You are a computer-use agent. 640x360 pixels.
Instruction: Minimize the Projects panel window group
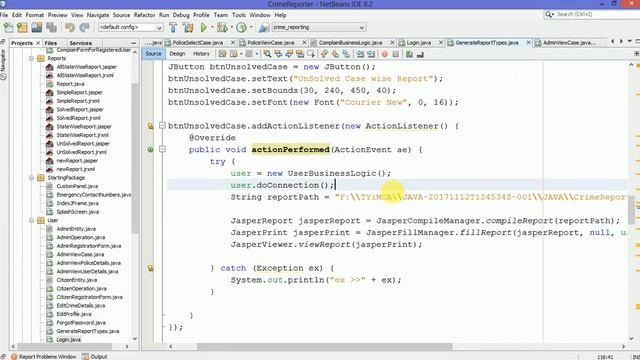133,43
